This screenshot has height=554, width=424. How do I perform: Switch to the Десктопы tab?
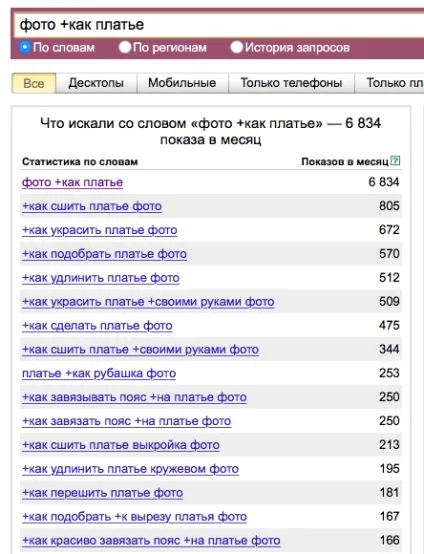[x=96, y=83]
